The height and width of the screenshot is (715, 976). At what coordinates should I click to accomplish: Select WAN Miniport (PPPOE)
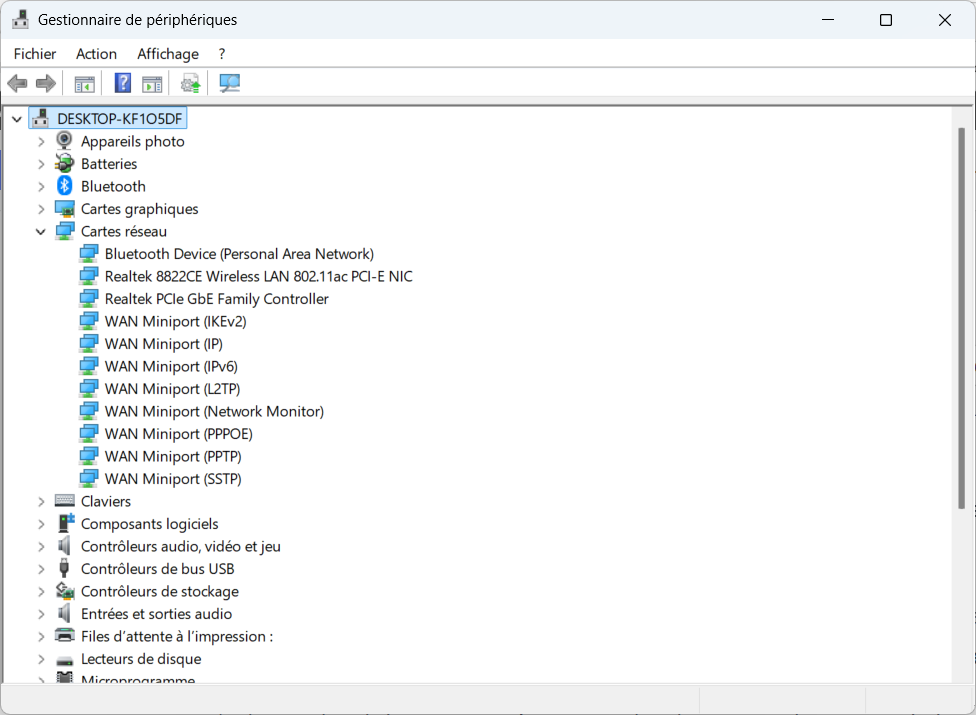[179, 434]
